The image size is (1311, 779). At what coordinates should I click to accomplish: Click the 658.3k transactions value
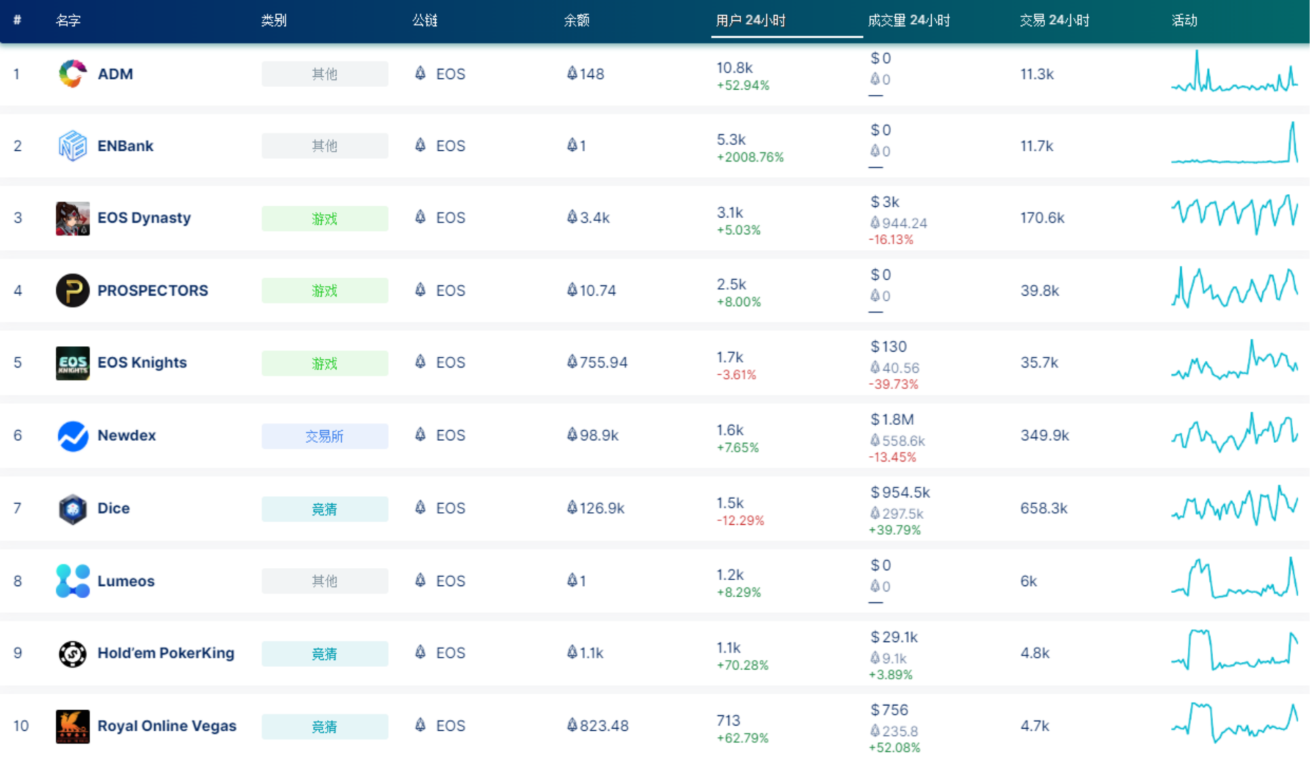pos(1044,508)
